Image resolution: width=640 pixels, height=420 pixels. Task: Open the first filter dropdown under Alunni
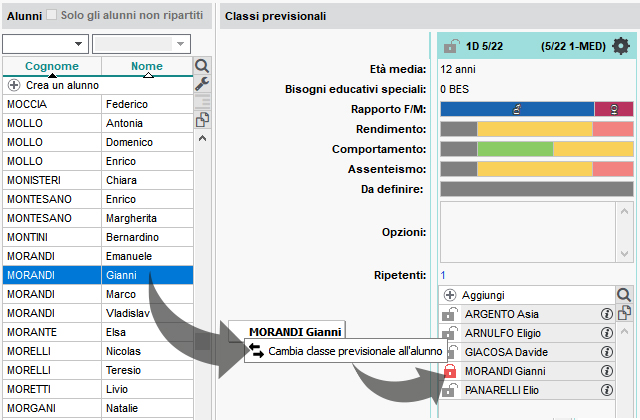(45, 44)
